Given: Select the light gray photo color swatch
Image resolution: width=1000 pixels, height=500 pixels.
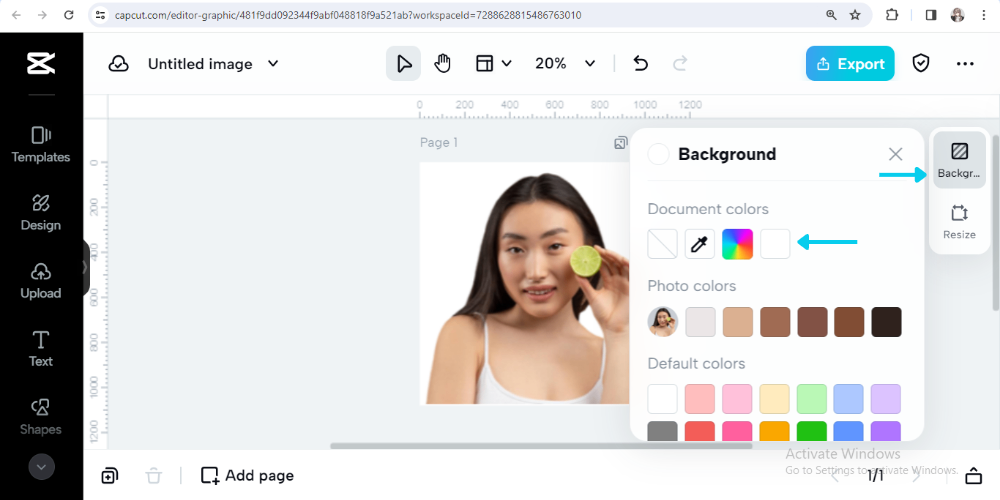Looking at the screenshot, I should pyautogui.click(x=700, y=321).
